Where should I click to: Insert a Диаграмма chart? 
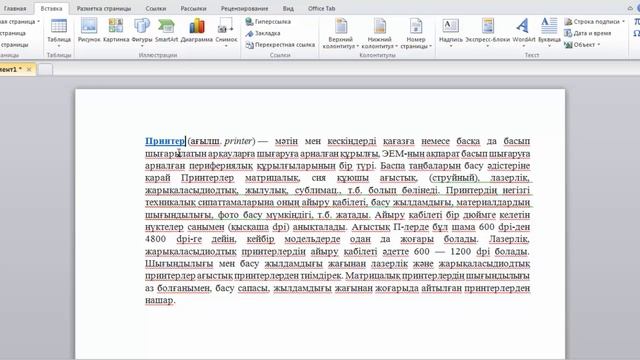click(x=197, y=31)
